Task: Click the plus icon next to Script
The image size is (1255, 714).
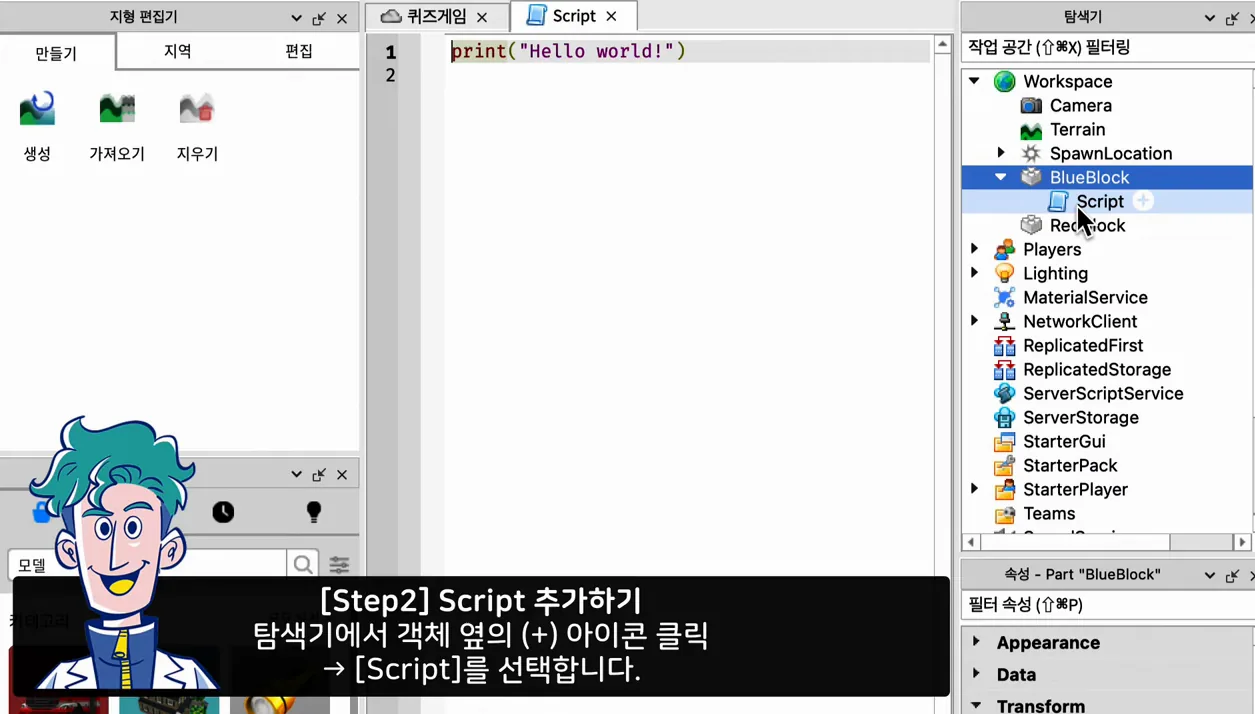Action: click(x=1143, y=201)
